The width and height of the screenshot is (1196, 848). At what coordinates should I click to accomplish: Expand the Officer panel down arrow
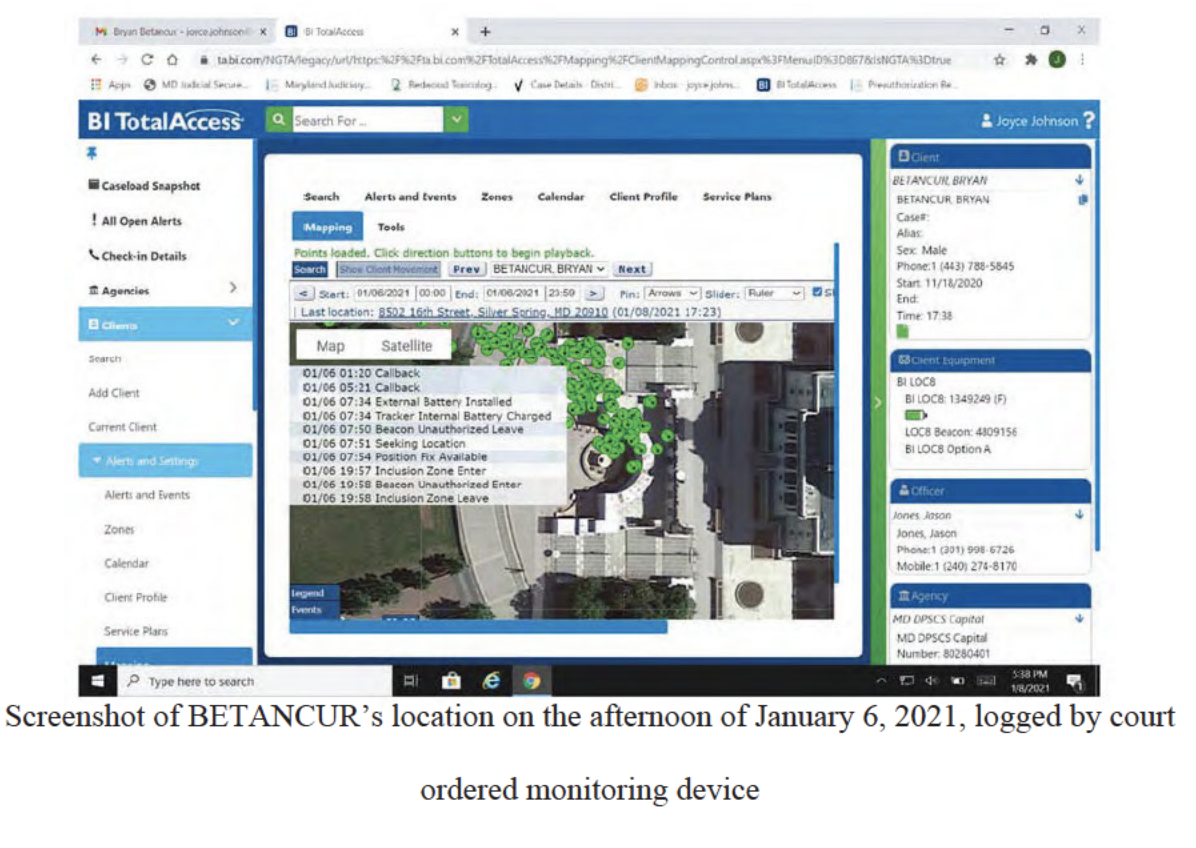[x=1079, y=515]
